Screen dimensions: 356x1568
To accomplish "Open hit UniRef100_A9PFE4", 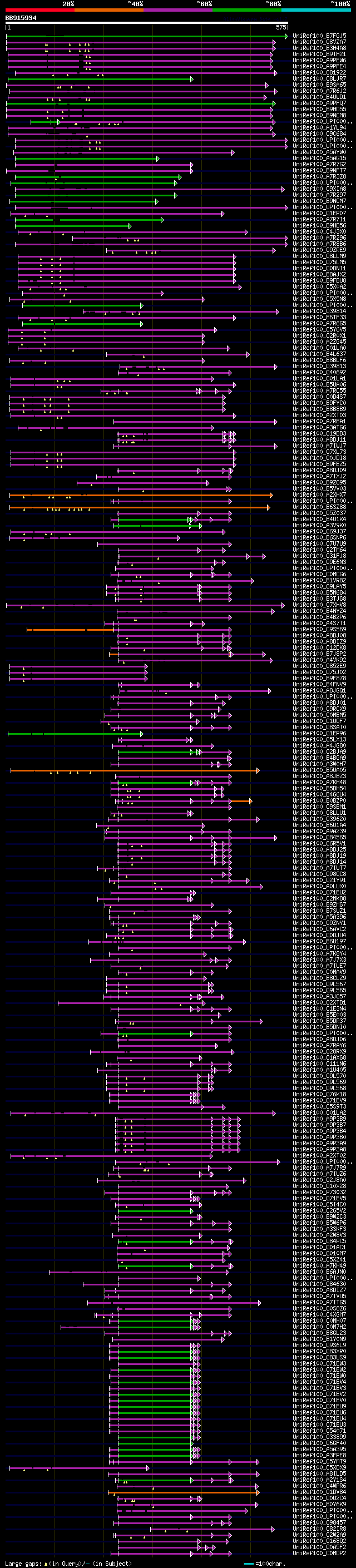I will pos(319,66).
